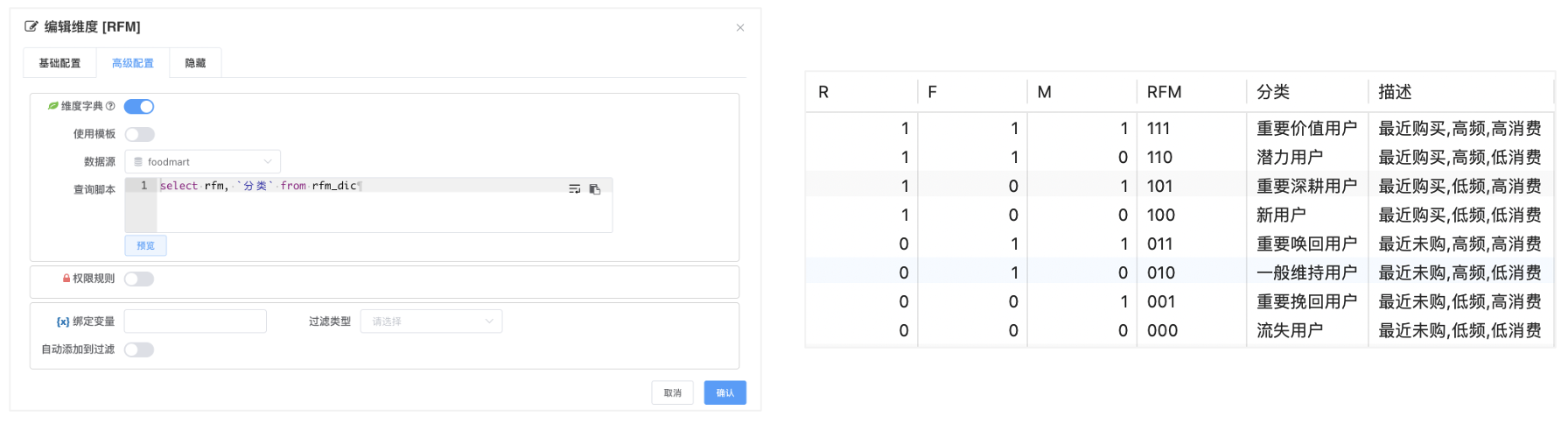Click the word-wrap icon in query editor
1568x424 pixels.
click(x=575, y=189)
